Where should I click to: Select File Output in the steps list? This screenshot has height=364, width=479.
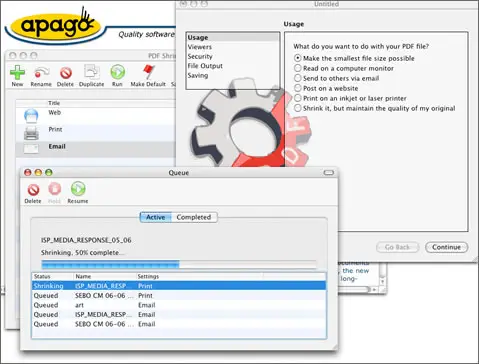click(205, 66)
